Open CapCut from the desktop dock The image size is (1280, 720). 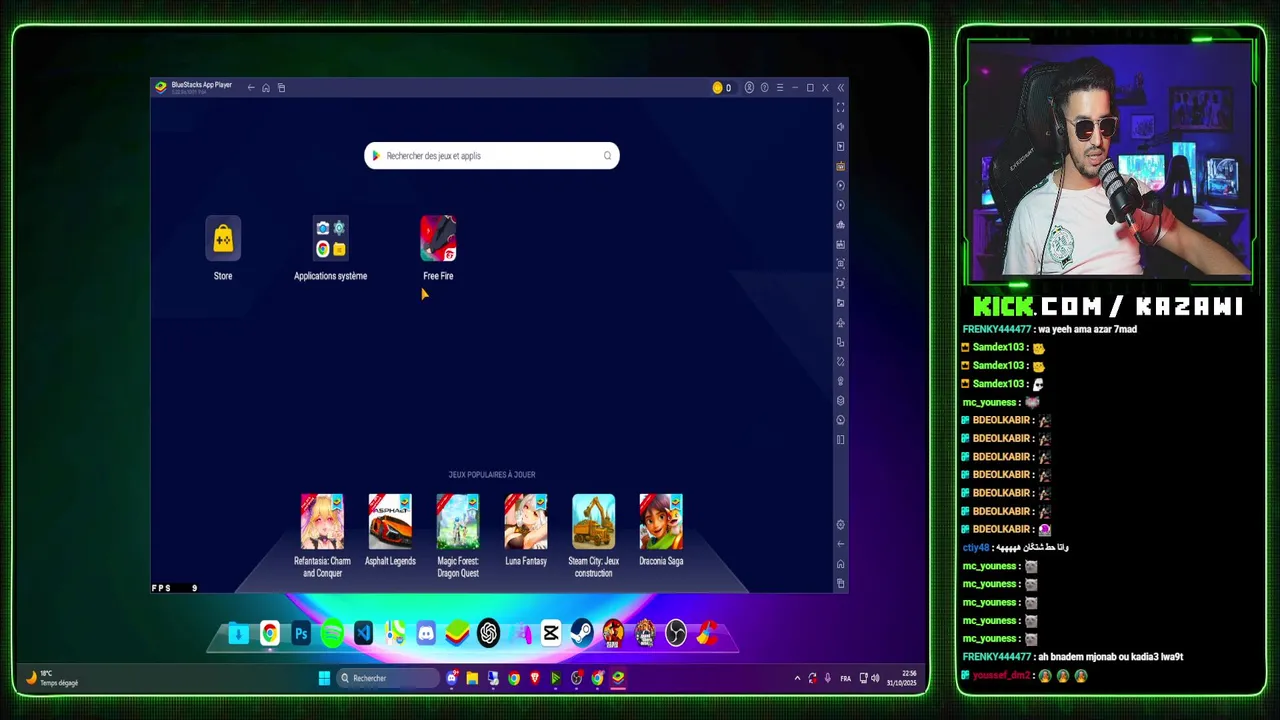coord(551,633)
